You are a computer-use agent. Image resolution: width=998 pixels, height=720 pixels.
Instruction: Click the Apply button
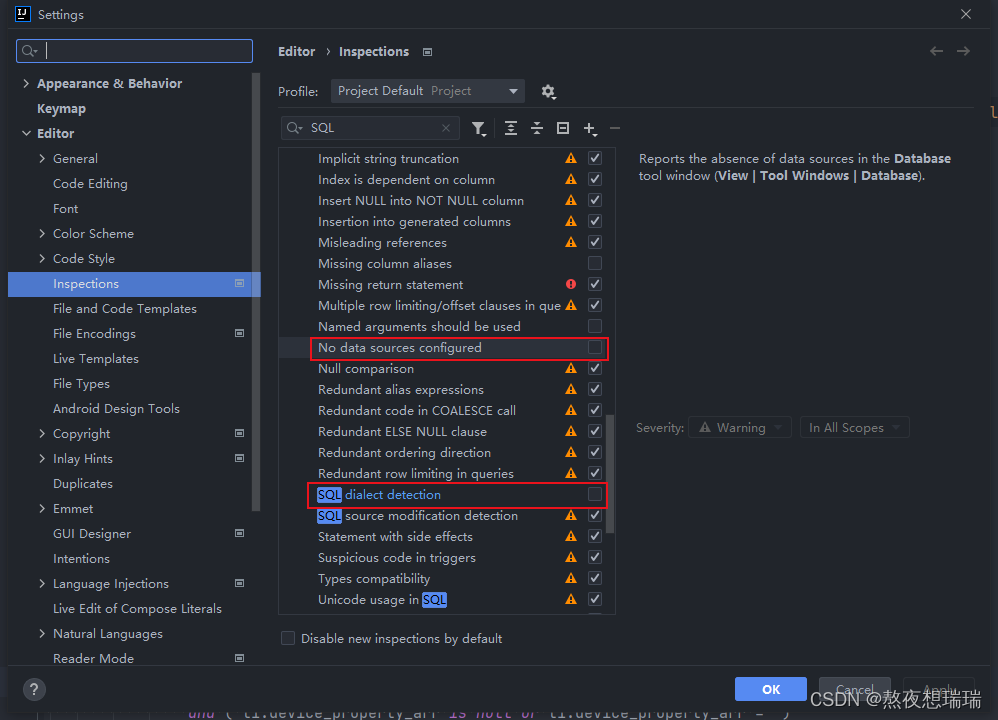click(x=939, y=689)
